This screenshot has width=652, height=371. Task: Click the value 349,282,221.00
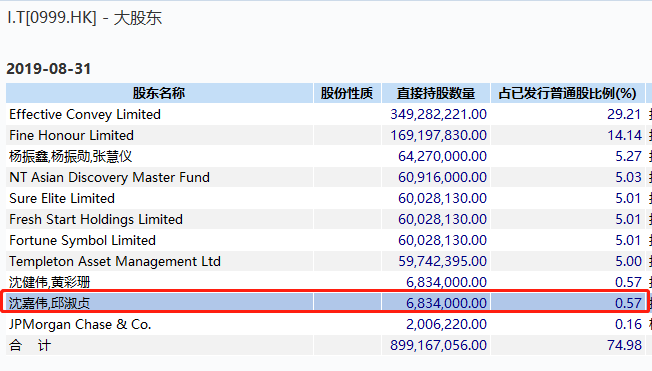[438, 114]
